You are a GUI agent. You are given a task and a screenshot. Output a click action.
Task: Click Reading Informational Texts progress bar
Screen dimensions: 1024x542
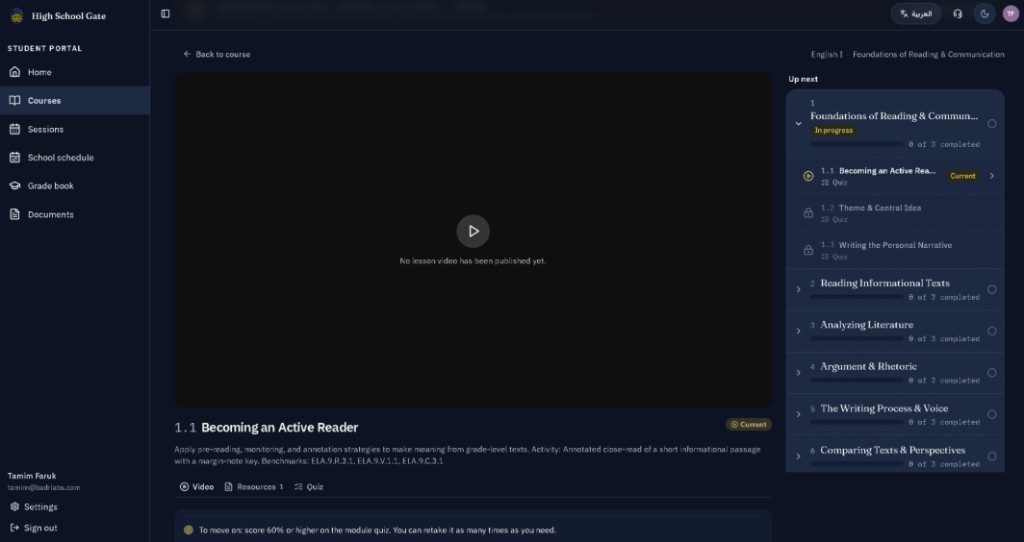856,297
